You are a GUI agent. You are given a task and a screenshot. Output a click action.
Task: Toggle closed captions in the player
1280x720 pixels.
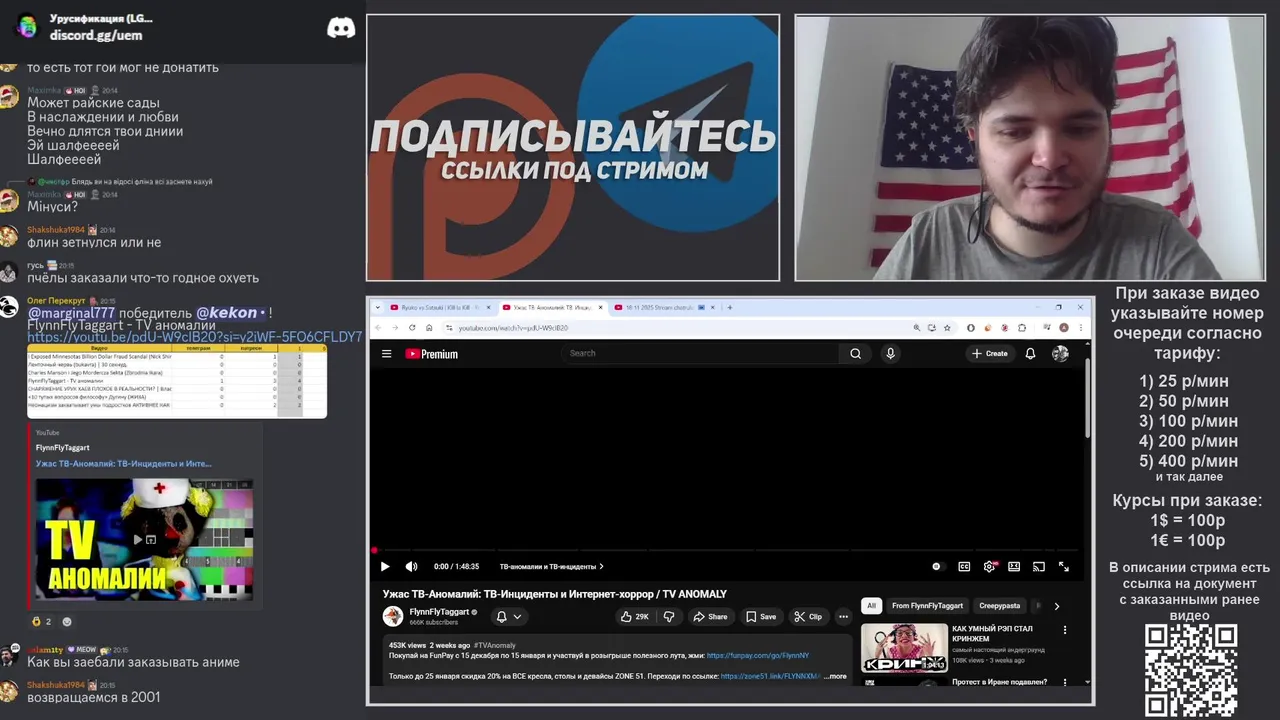pyautogui.click(x=964, y=566)
